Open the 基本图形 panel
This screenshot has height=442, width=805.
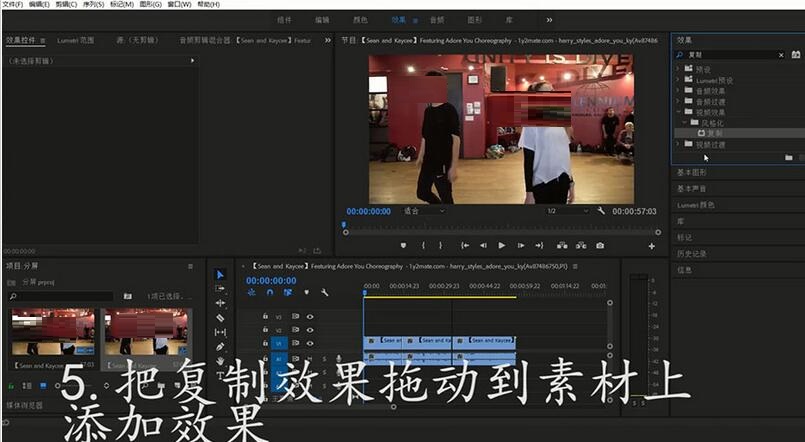pos(692,172)
